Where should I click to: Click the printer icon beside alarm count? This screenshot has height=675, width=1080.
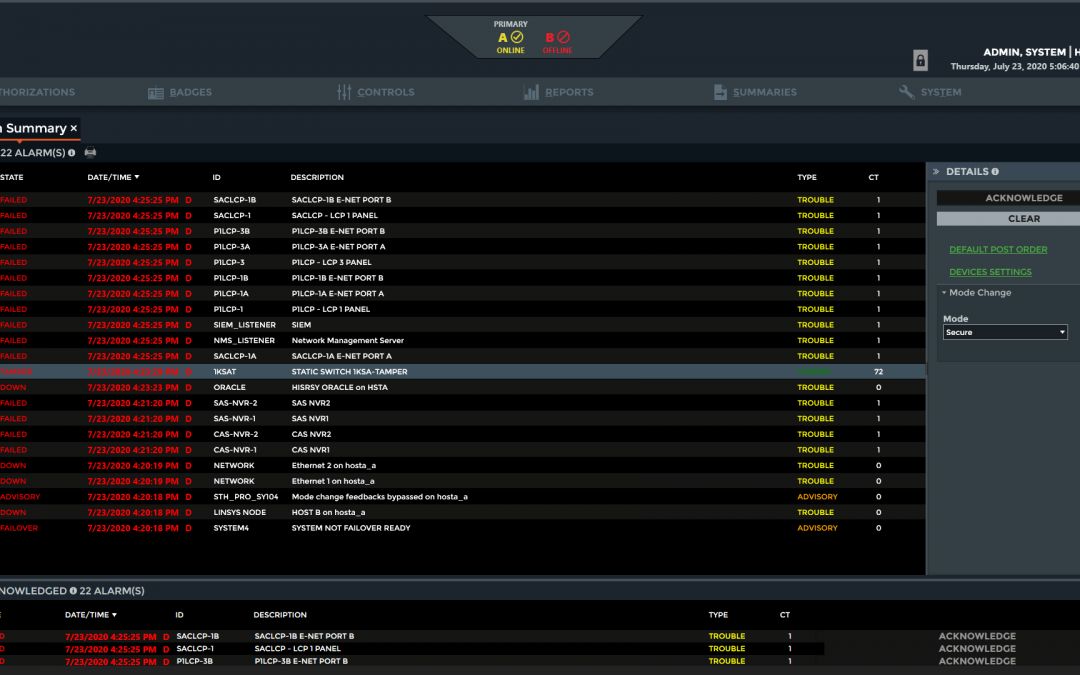point(91,153)
